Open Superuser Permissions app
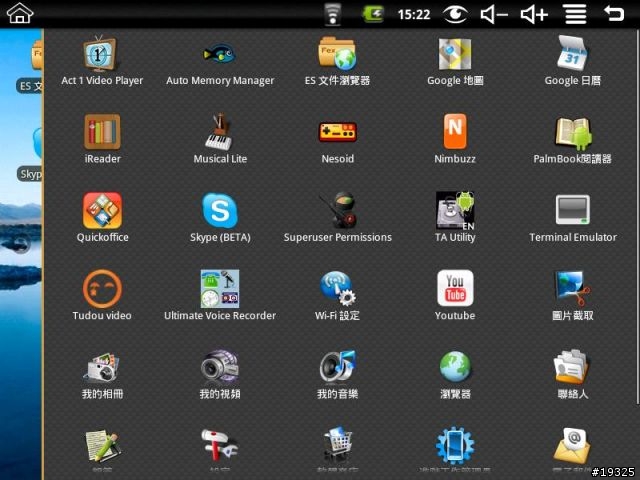This screenshot has width=640, height=480. [337, 217]
